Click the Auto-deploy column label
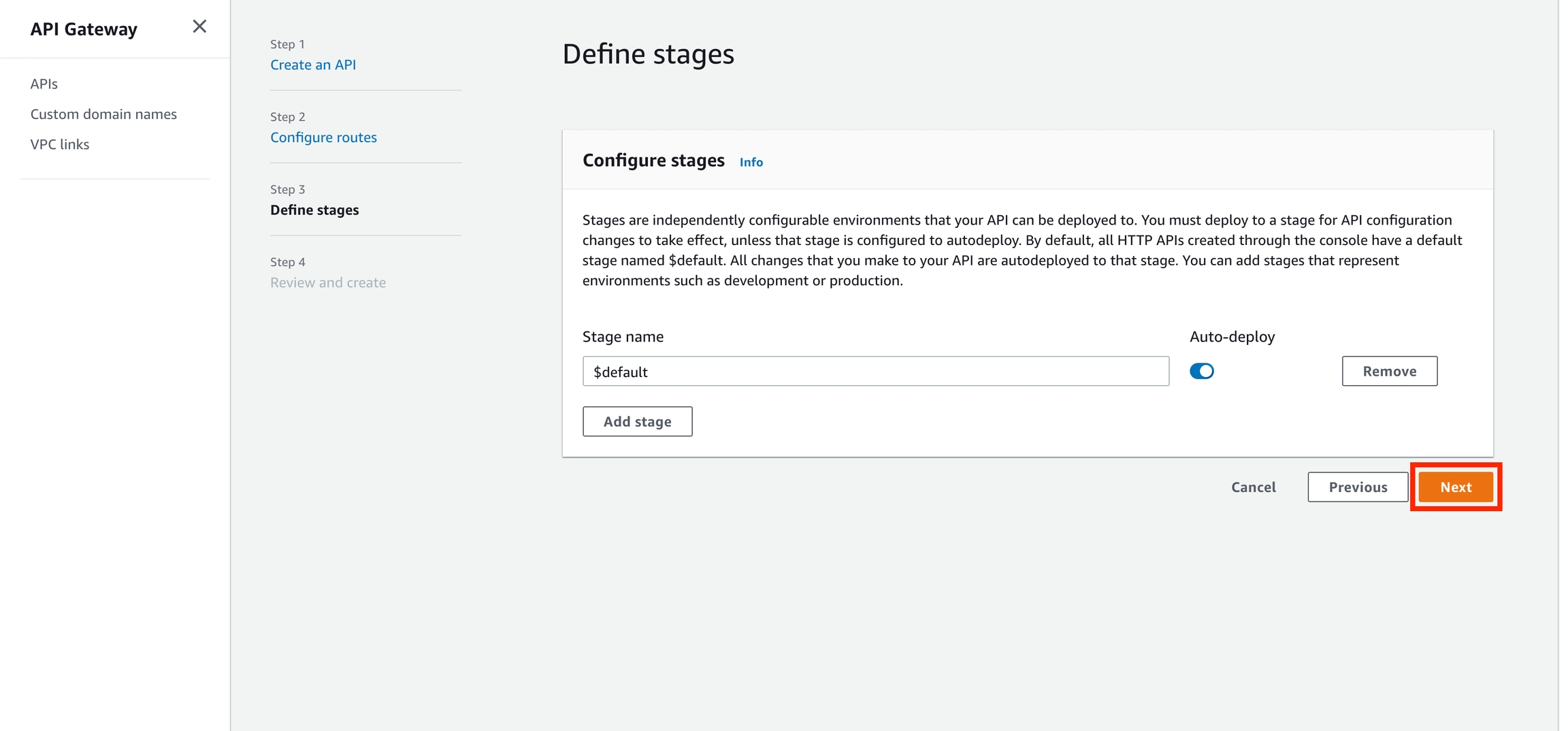 tap(1232, 337)
